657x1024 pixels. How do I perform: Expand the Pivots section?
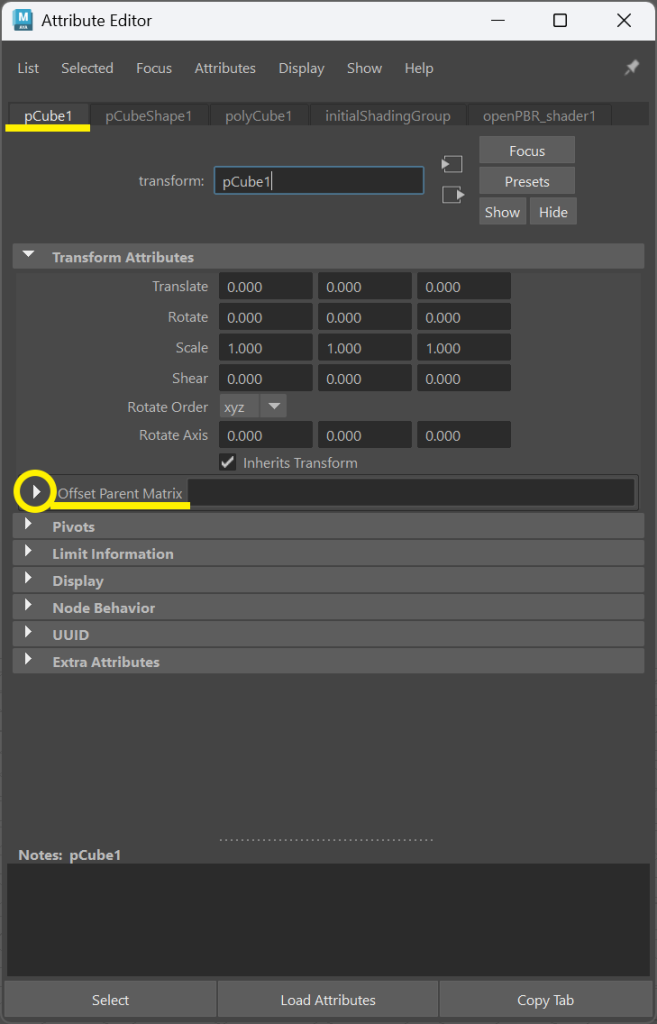[29, 526]
